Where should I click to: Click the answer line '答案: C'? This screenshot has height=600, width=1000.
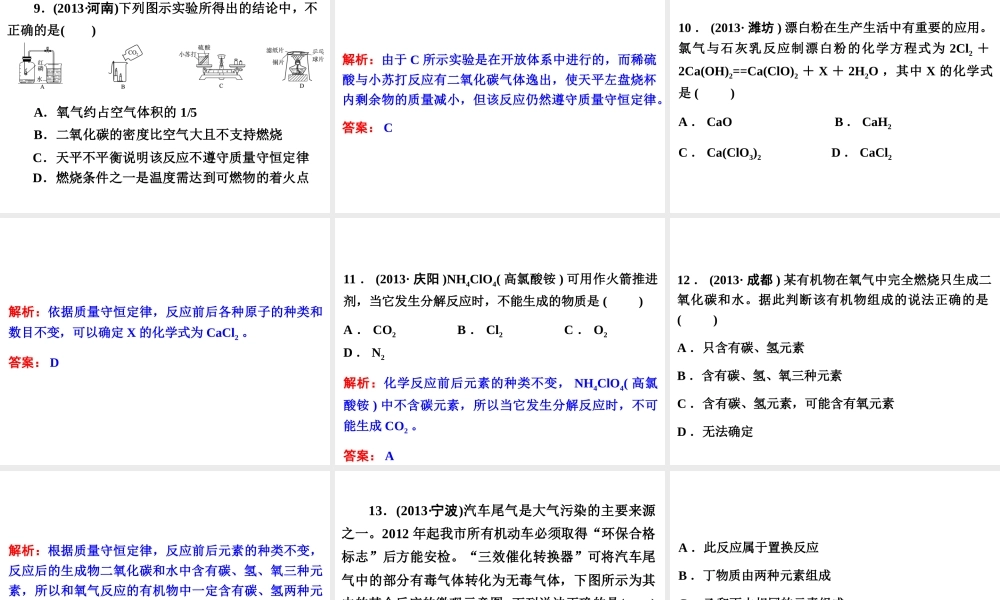(x=367, y=128)
